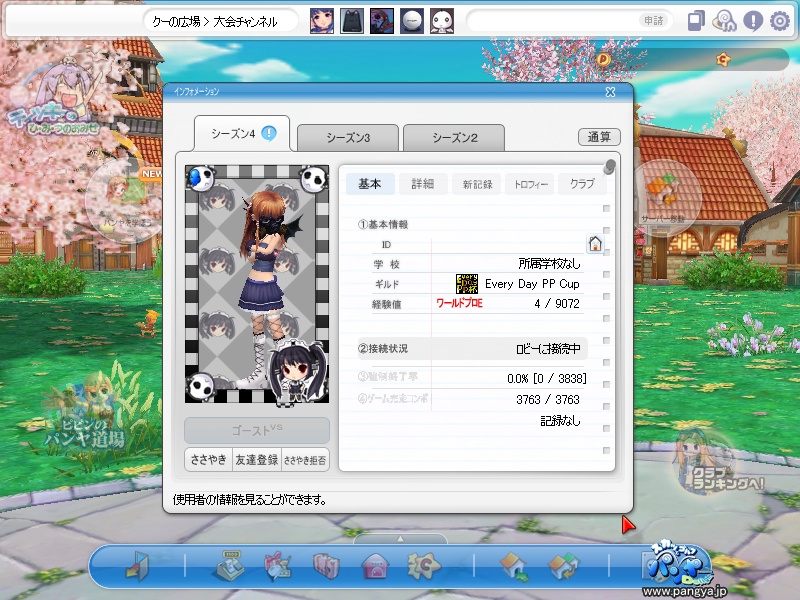Image resolution: width=800 pixels, height=600 pixels.
Task: Click the pushpin at the info sheet corner
Action: (609, 166)
